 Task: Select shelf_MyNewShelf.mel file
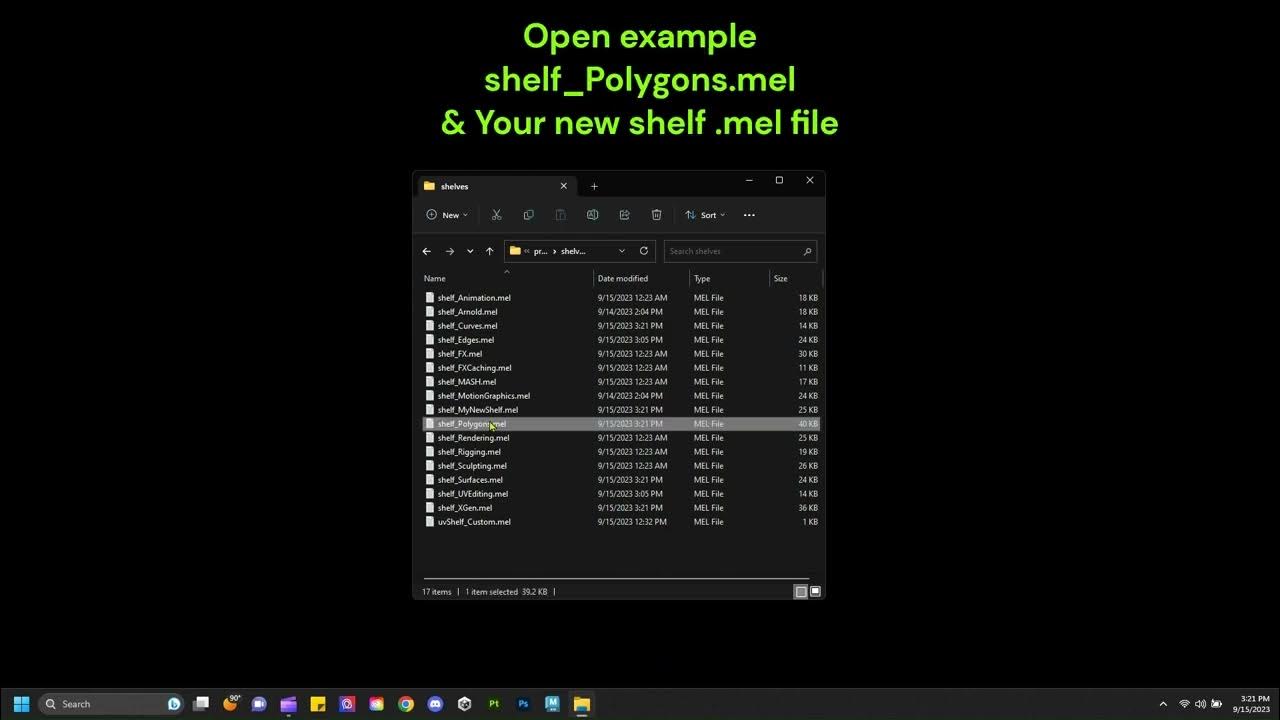coord(621,409)
